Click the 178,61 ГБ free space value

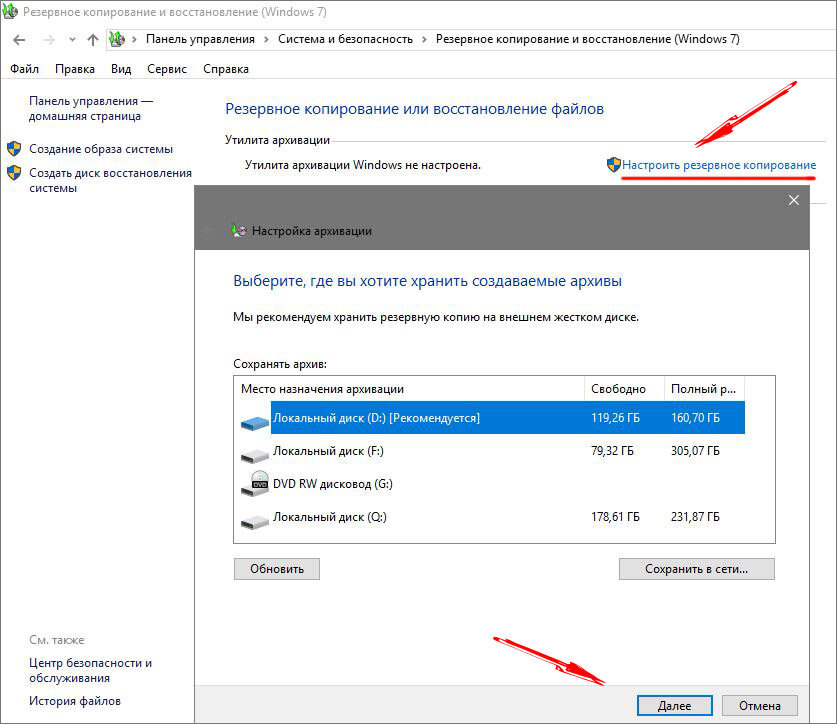pos(615,517)
